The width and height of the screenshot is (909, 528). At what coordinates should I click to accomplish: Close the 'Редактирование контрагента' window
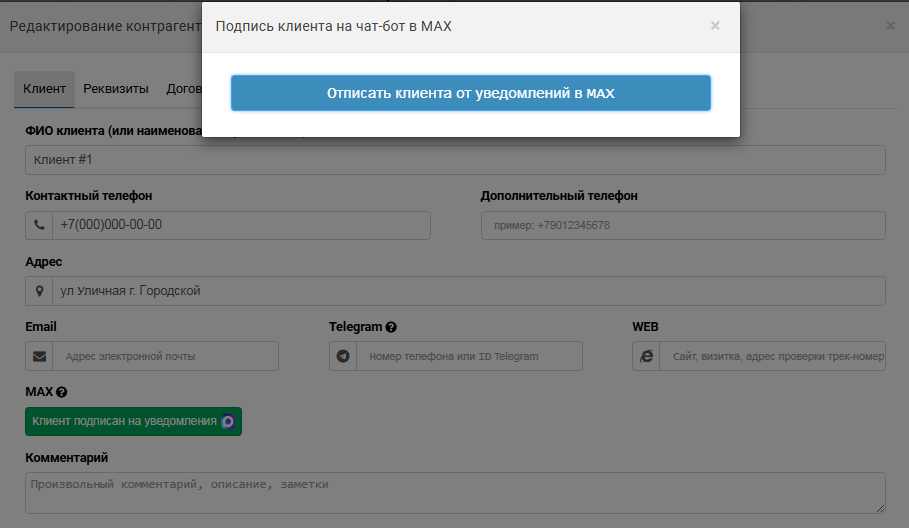point(890,26)
